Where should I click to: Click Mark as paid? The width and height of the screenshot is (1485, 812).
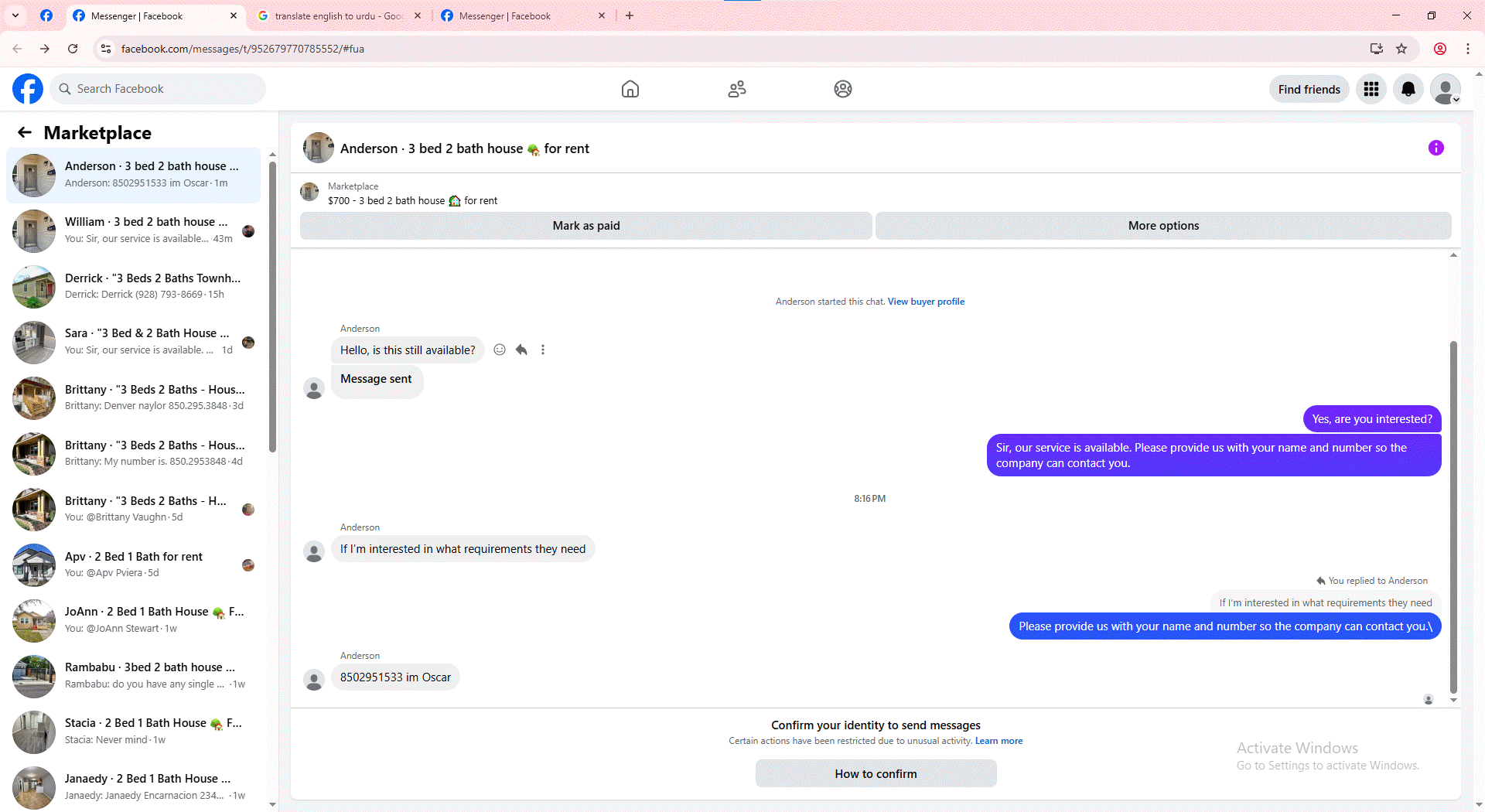586,226
